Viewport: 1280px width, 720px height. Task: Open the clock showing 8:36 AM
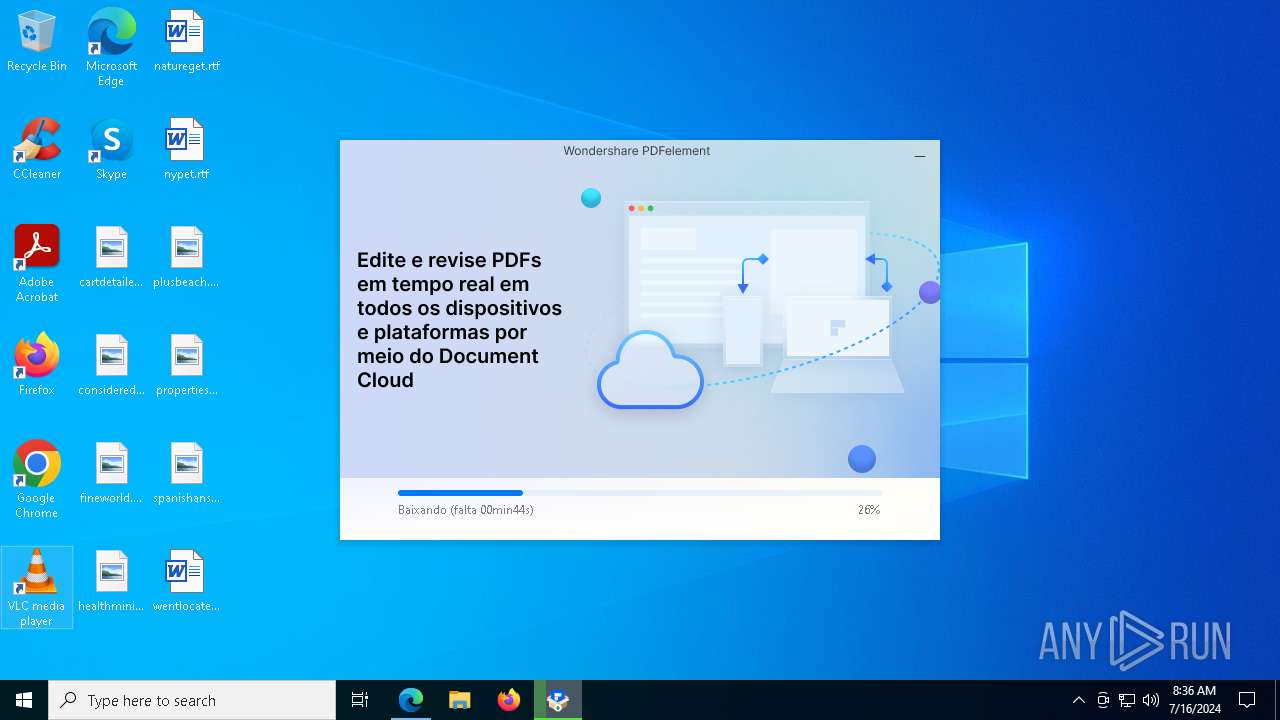click(1195, 700)
